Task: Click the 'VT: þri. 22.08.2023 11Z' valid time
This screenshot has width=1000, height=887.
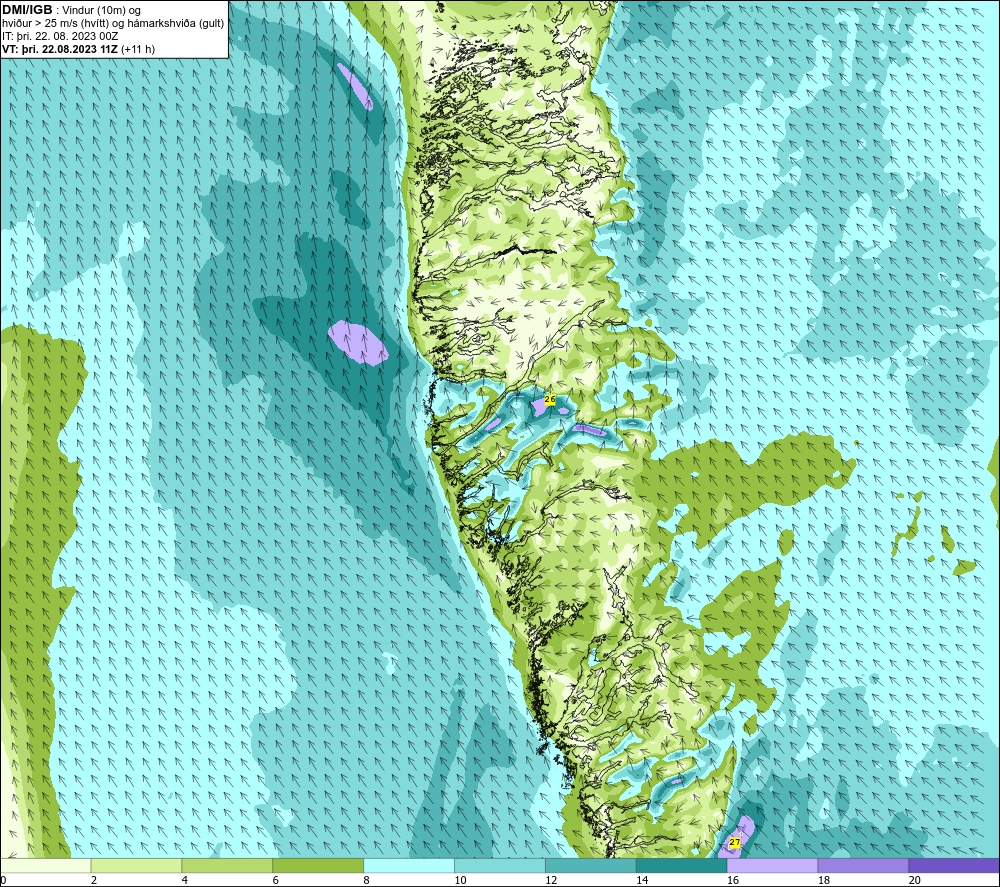Action: tap(60, 48)
